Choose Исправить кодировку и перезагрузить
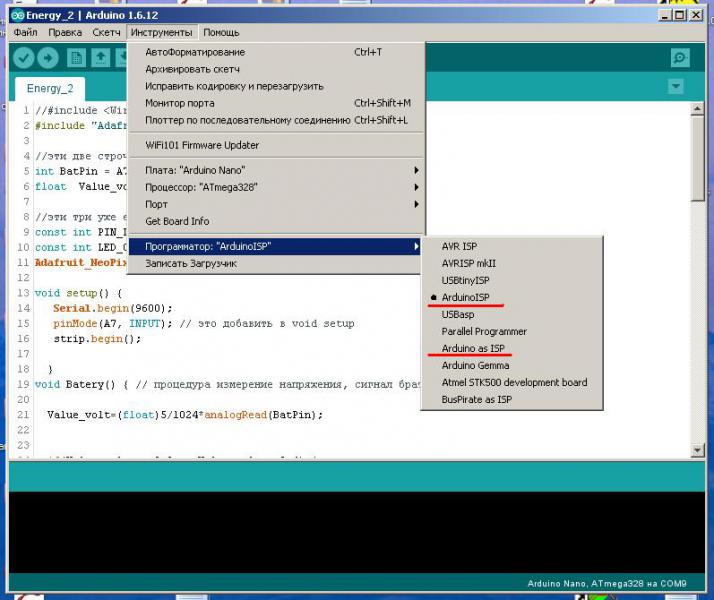The image size is (714, 600). click(276, 86)
